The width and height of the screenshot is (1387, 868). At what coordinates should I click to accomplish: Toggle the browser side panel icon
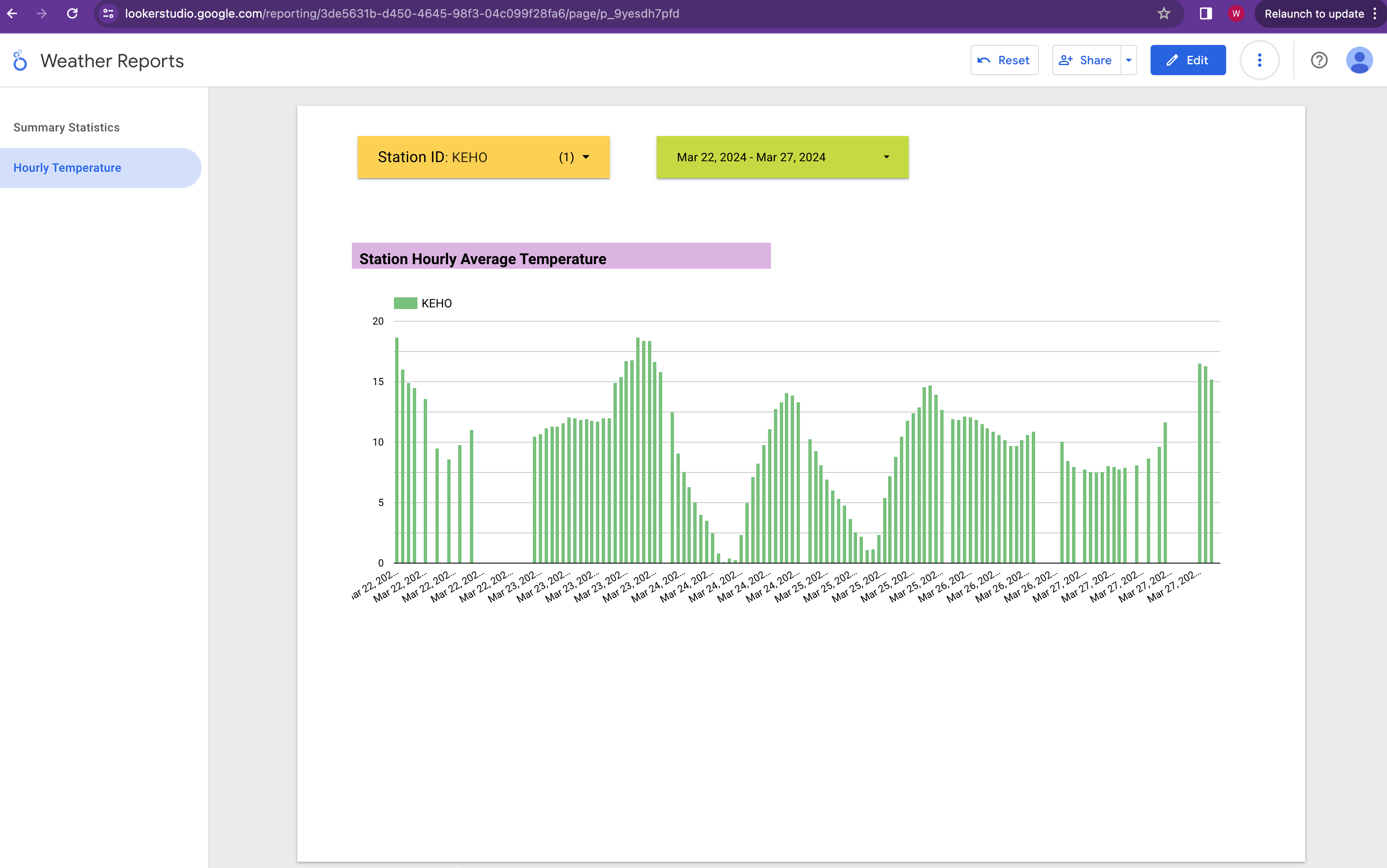pos(1206,14)
